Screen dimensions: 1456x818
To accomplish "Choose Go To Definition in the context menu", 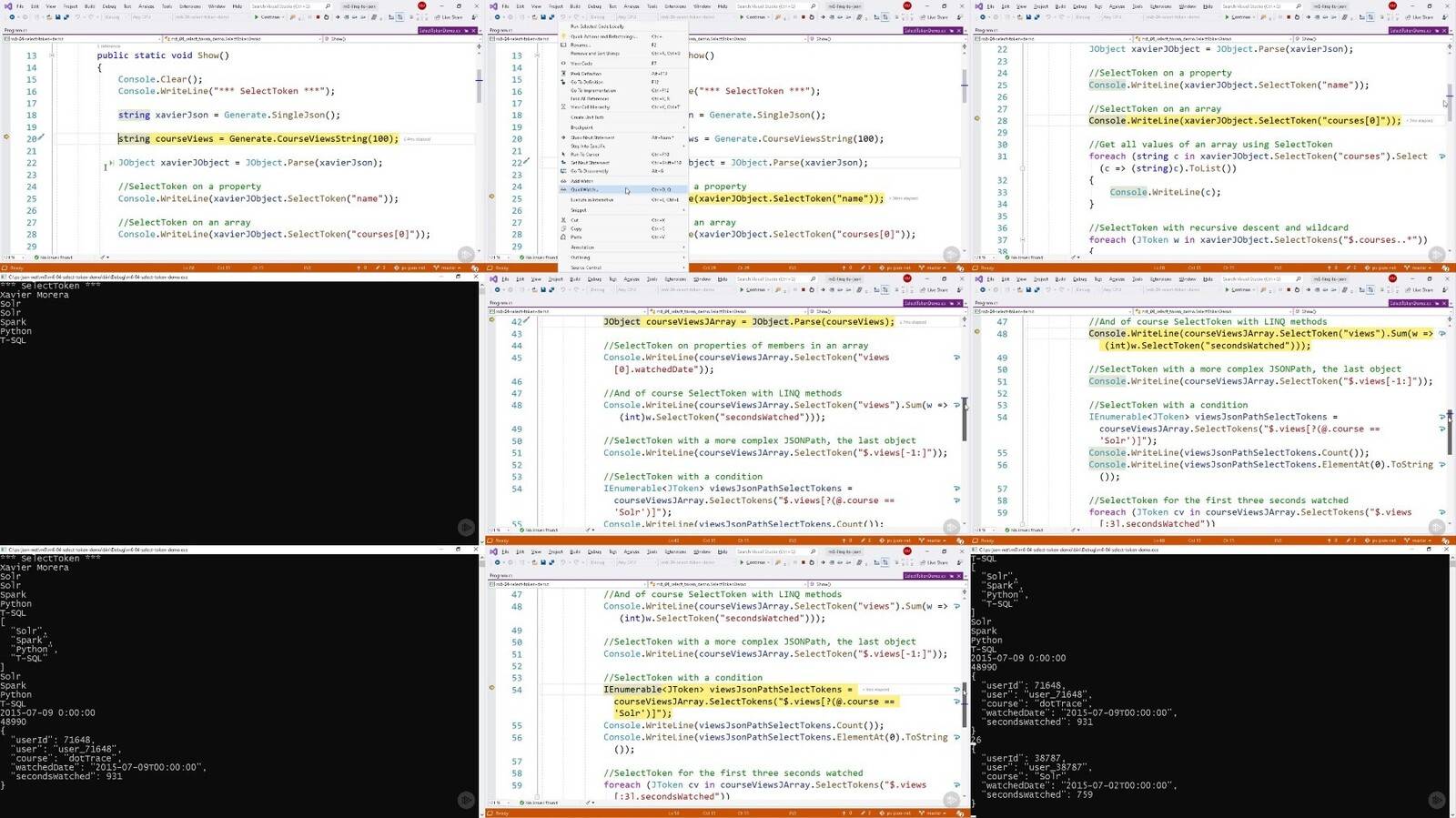I will coord(623,82).
